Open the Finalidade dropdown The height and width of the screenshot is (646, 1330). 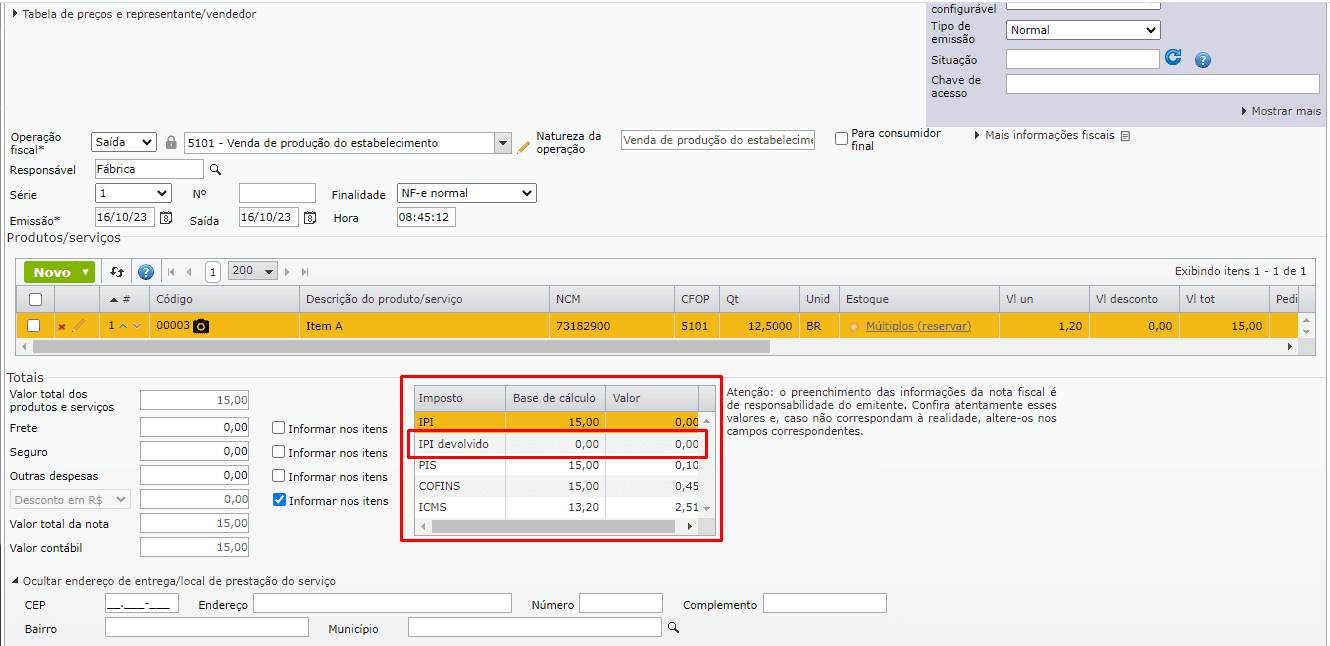click(467, 193)
